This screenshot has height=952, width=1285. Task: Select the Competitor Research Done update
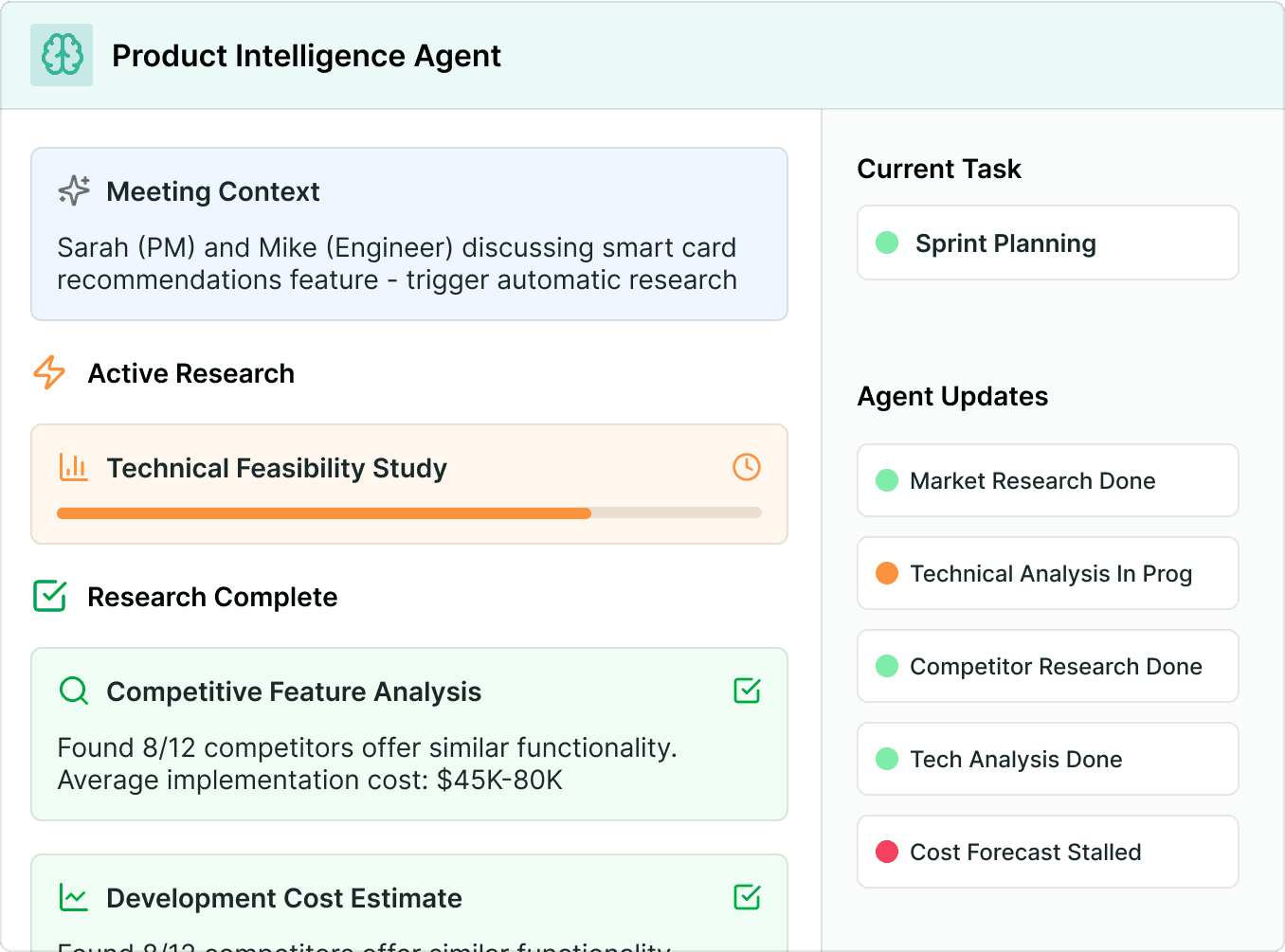pos(1048,666)
